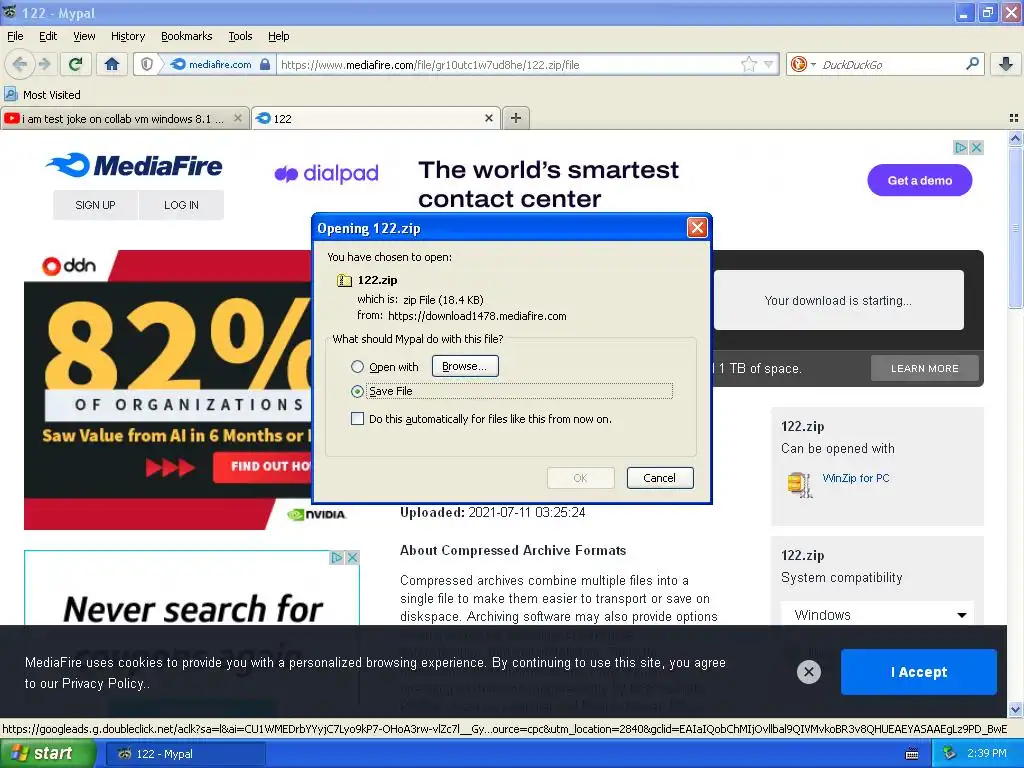This screenshot has width=1024, height=768.
Task: Close the Never search for ad X
Action: [x=352, y=557]
